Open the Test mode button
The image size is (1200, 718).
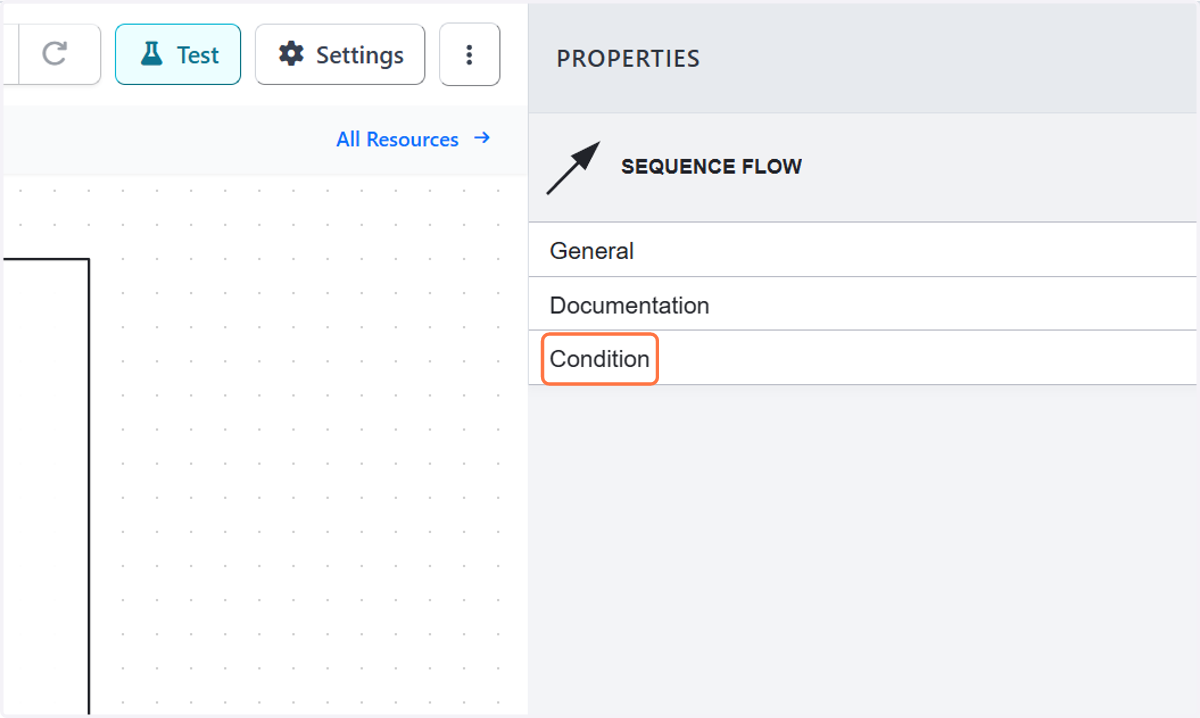[178, 54]
